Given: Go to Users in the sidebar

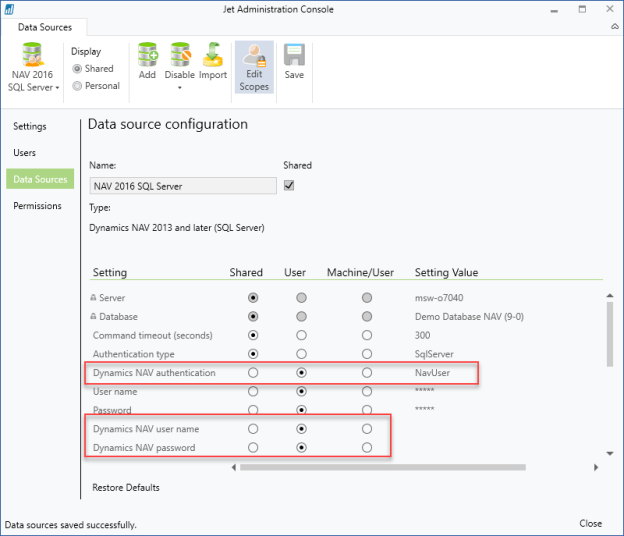Looking at the screenshot, I should pyautogui.click(x=24, y=153).
